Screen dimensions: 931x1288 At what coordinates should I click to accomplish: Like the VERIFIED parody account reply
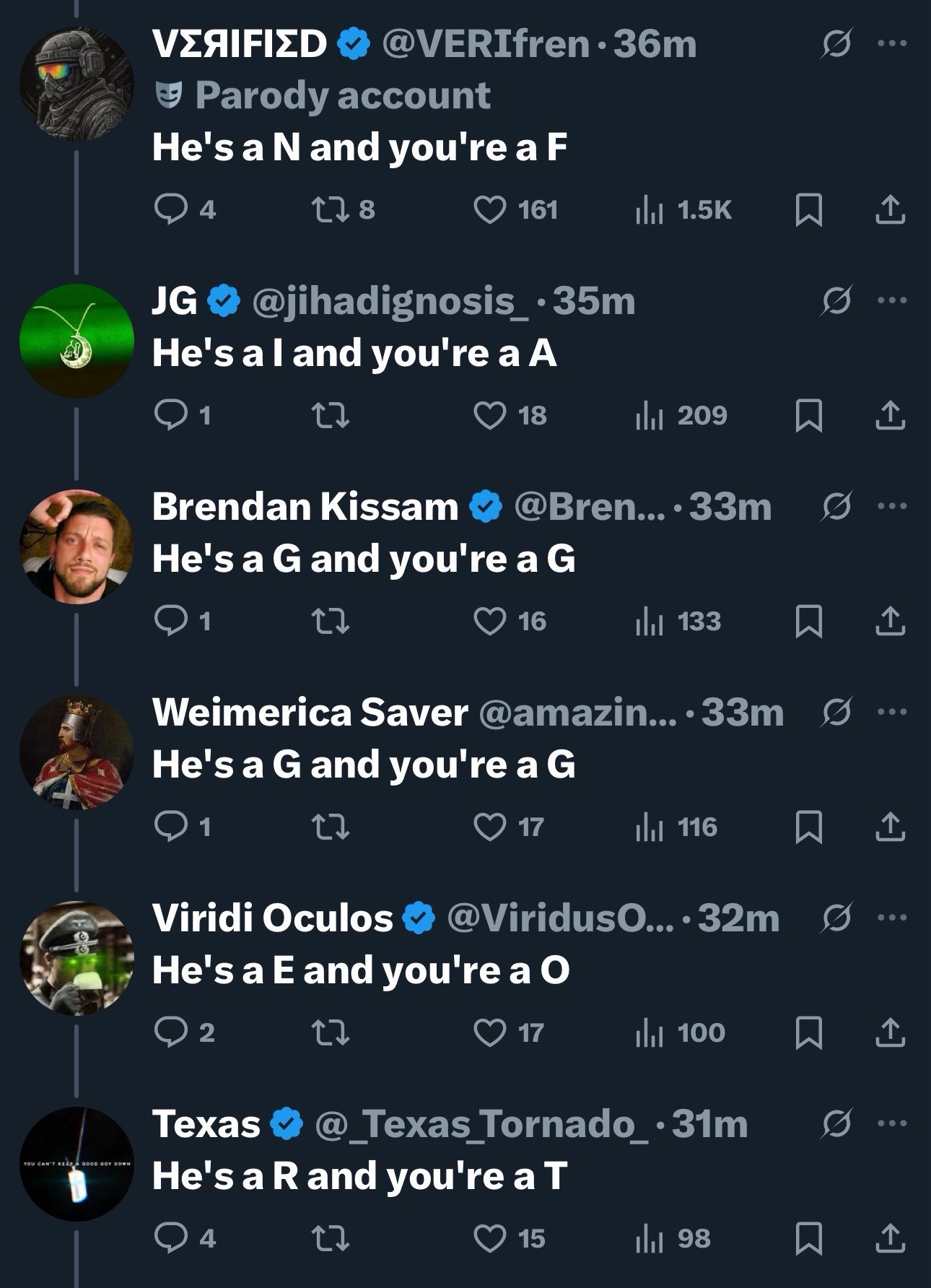click(490, 210)
